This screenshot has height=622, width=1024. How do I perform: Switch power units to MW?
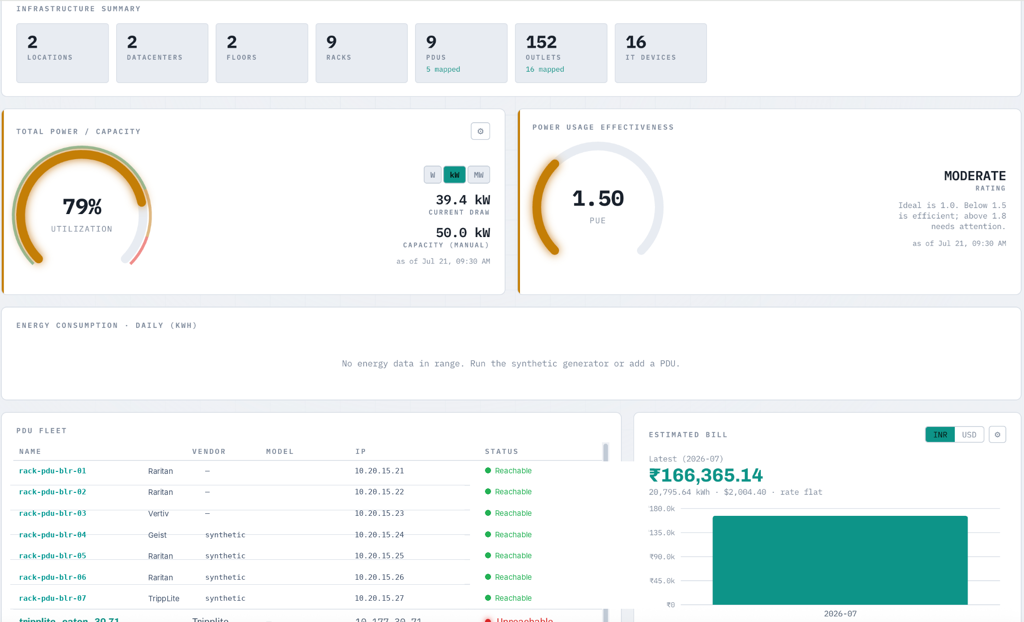[x=479, y=175]
